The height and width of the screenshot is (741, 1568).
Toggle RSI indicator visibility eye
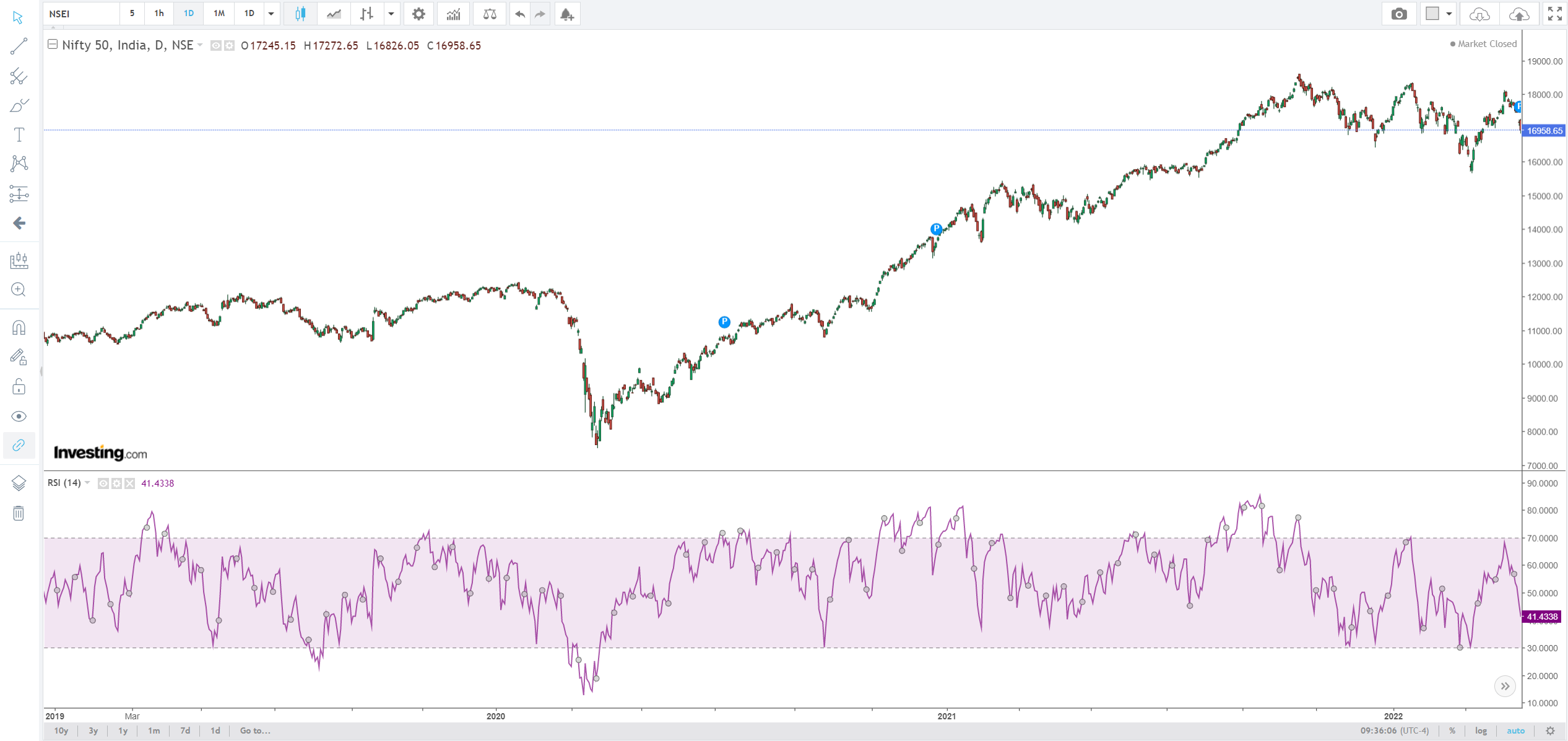tap(103, 483)
